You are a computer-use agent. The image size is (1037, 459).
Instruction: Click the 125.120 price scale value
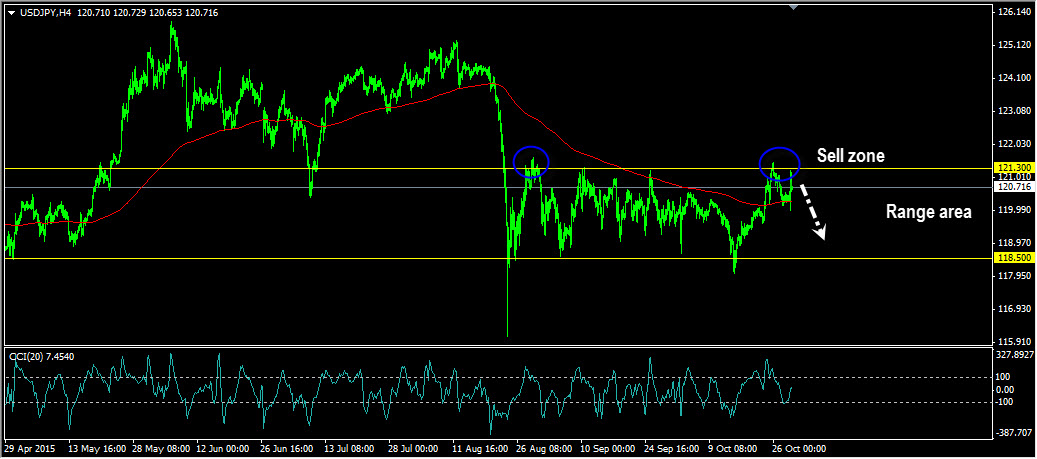1015,45
